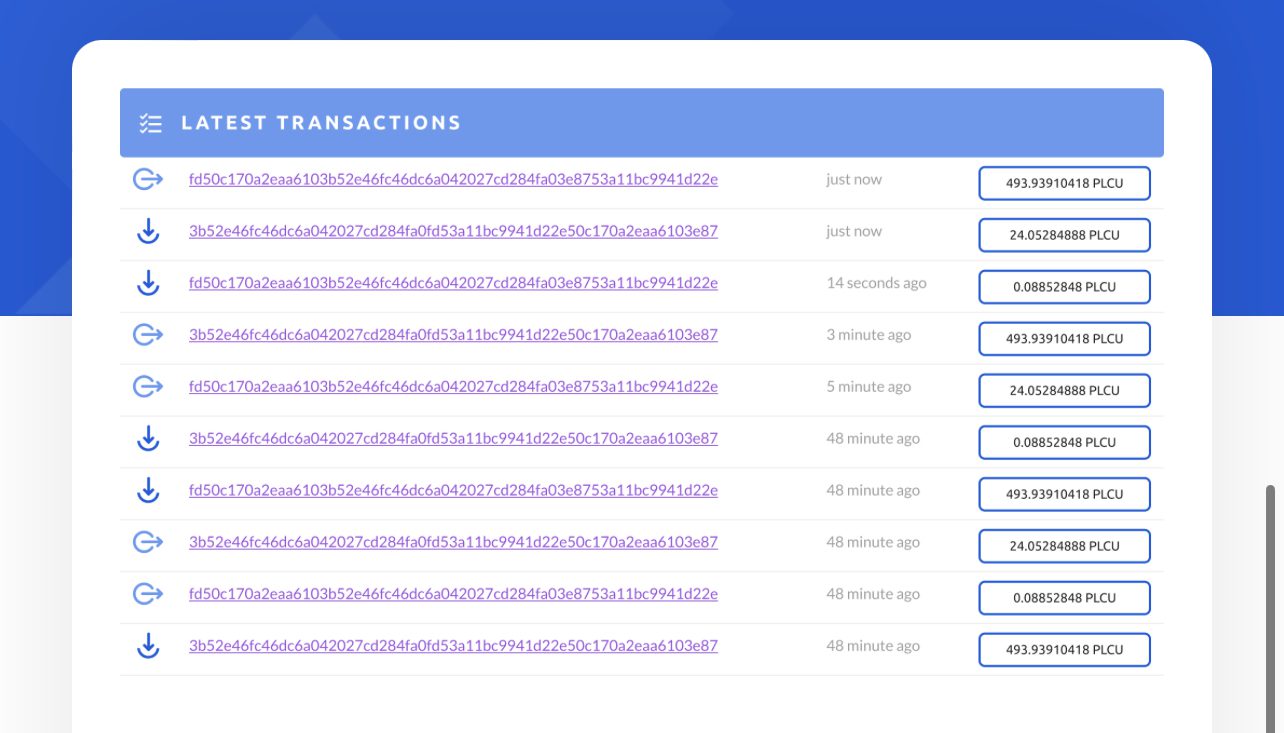Click outgoing icon of 48-minute fd50c170 0.08852848 row

(148, 595)
